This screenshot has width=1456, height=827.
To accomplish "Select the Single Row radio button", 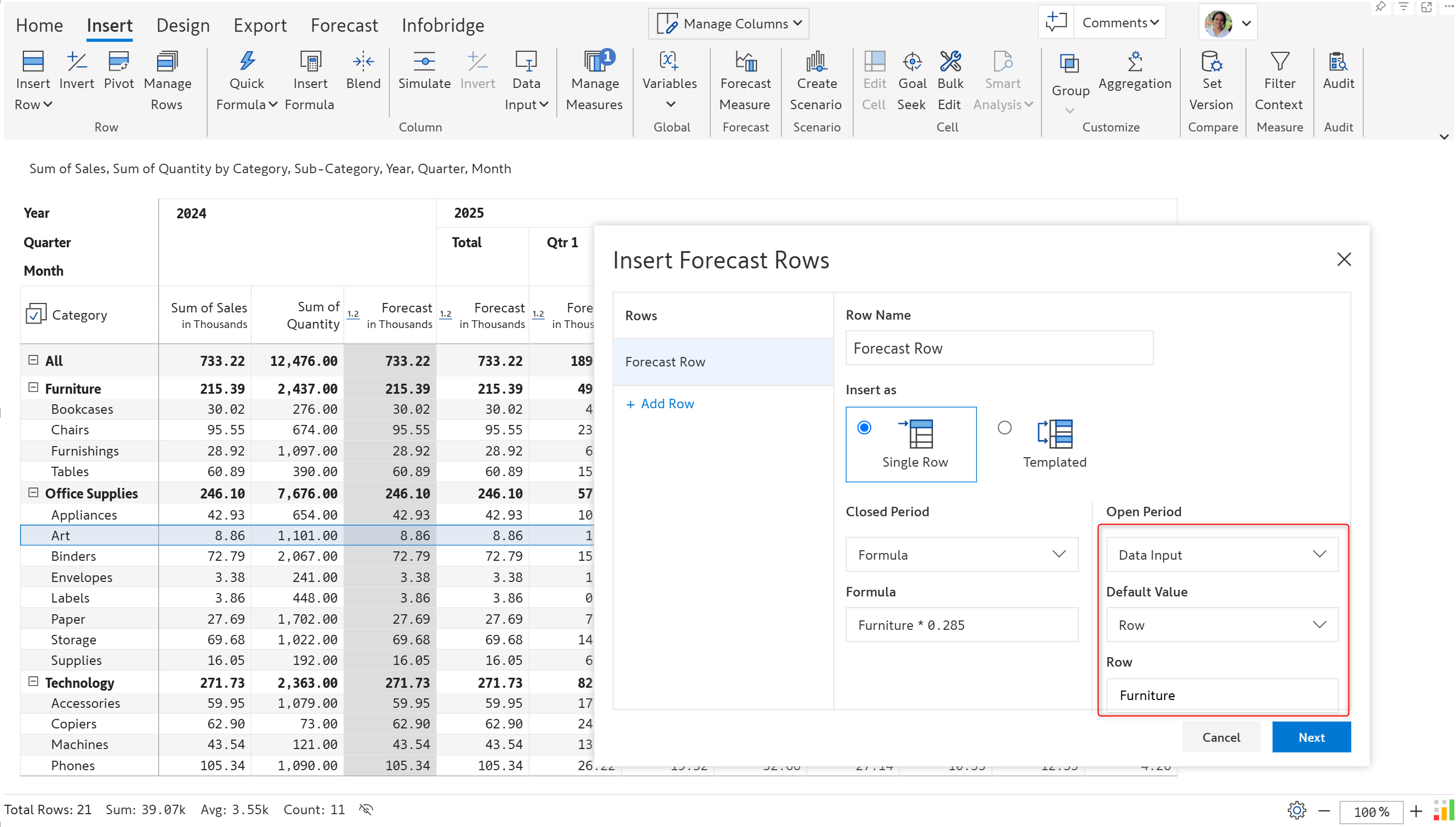I will coord(865,428).
